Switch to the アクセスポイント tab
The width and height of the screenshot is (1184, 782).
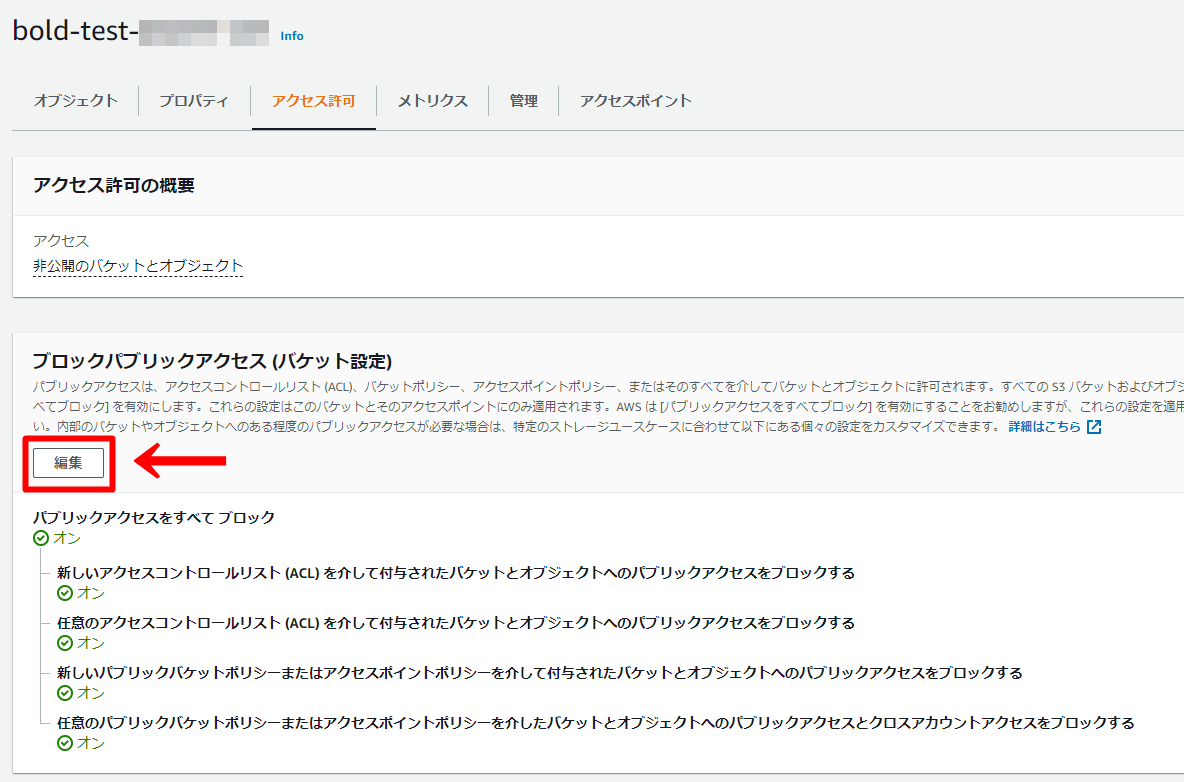click(635, 101)
